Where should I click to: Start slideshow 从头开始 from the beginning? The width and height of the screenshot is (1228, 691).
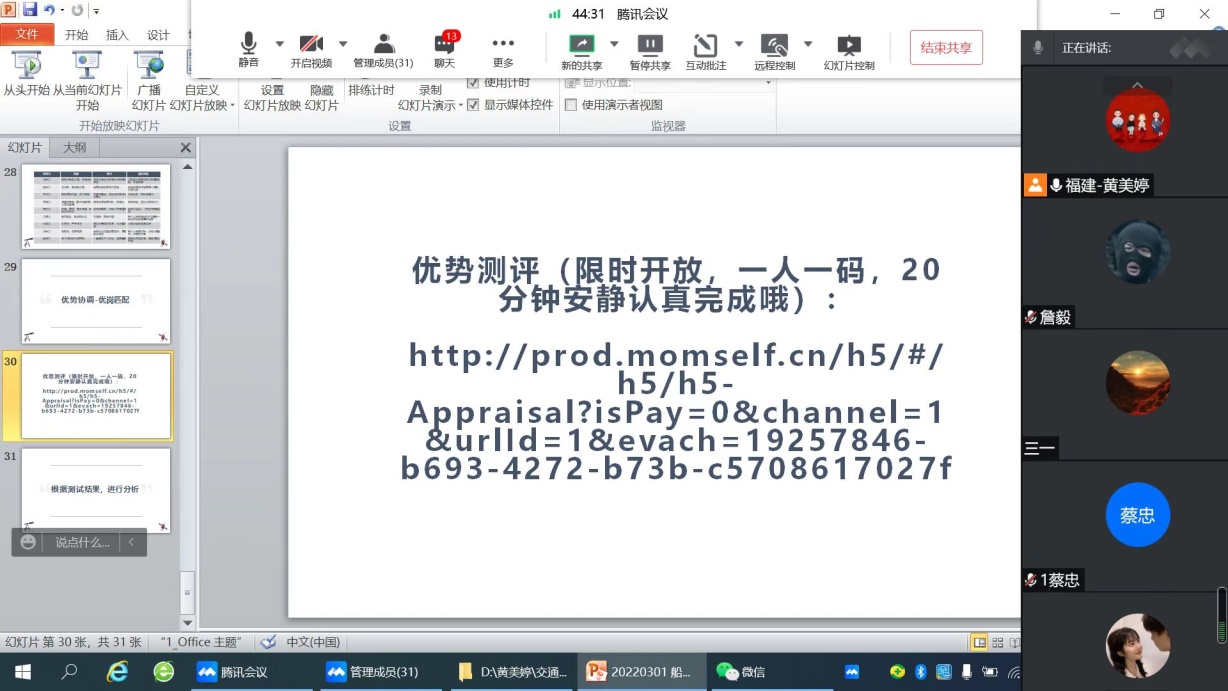coord(26,73)
